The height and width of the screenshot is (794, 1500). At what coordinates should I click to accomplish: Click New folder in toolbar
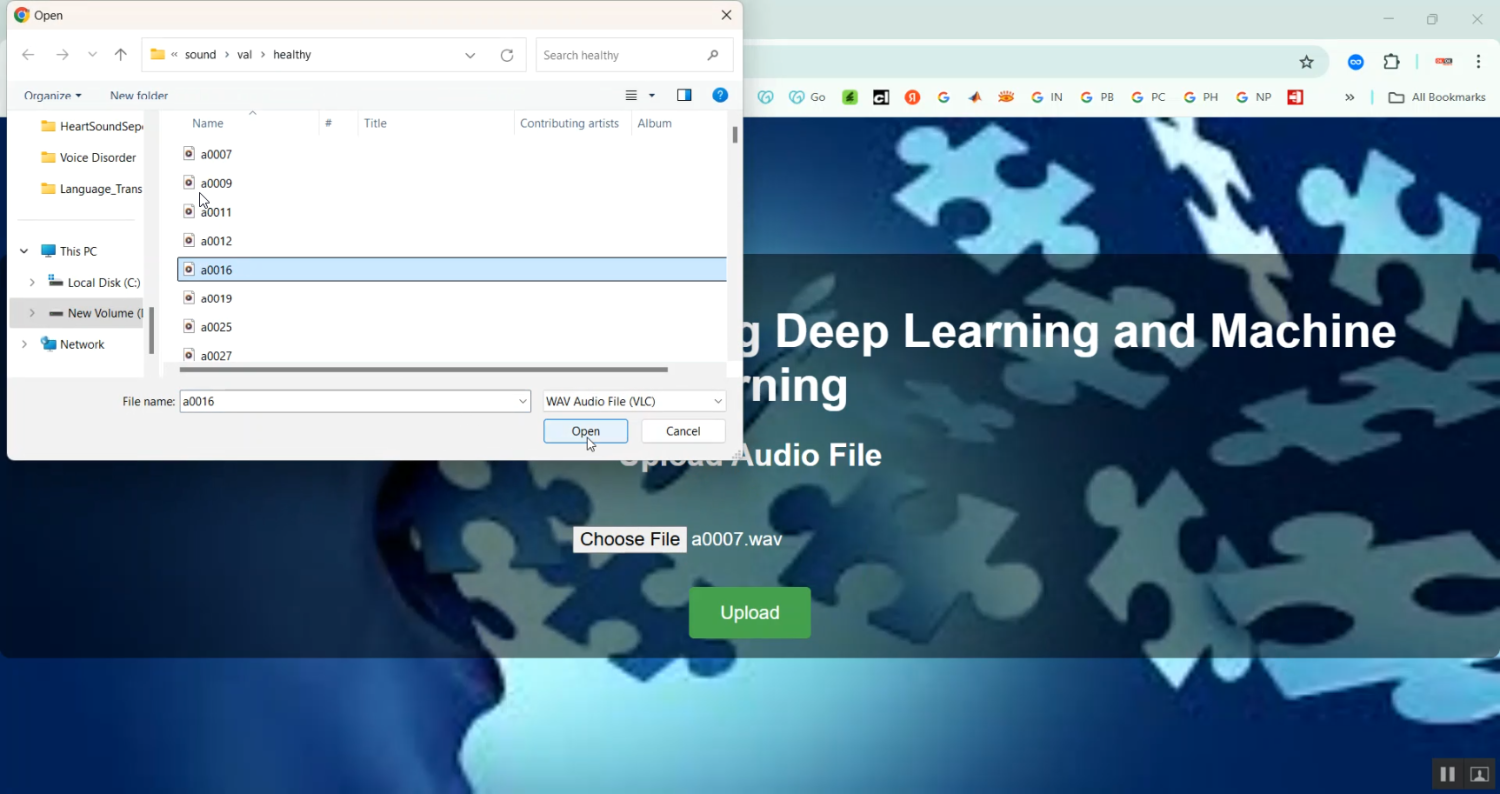tap(139, 96)
